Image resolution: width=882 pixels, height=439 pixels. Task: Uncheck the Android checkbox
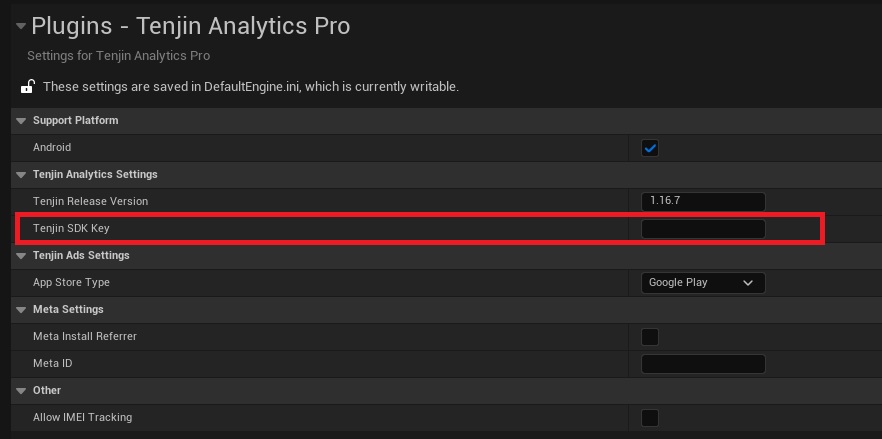[650, 148]
